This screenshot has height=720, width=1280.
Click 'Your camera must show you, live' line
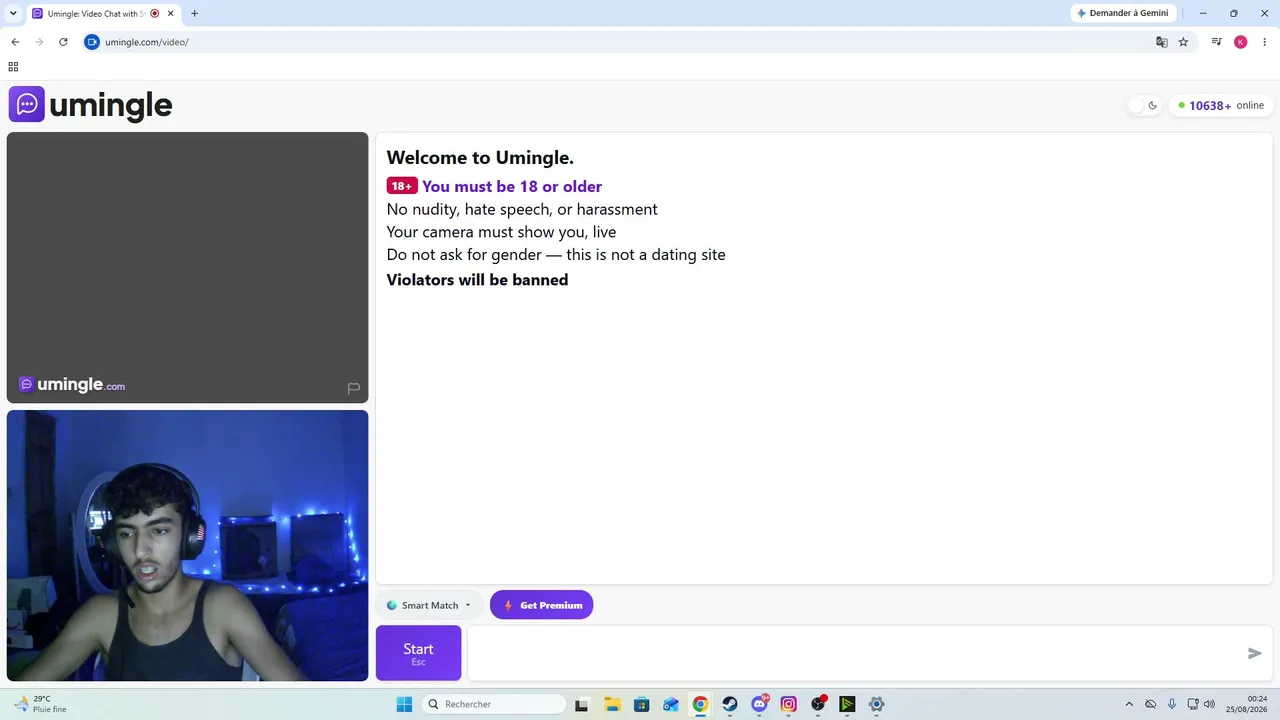click(501, 232)
